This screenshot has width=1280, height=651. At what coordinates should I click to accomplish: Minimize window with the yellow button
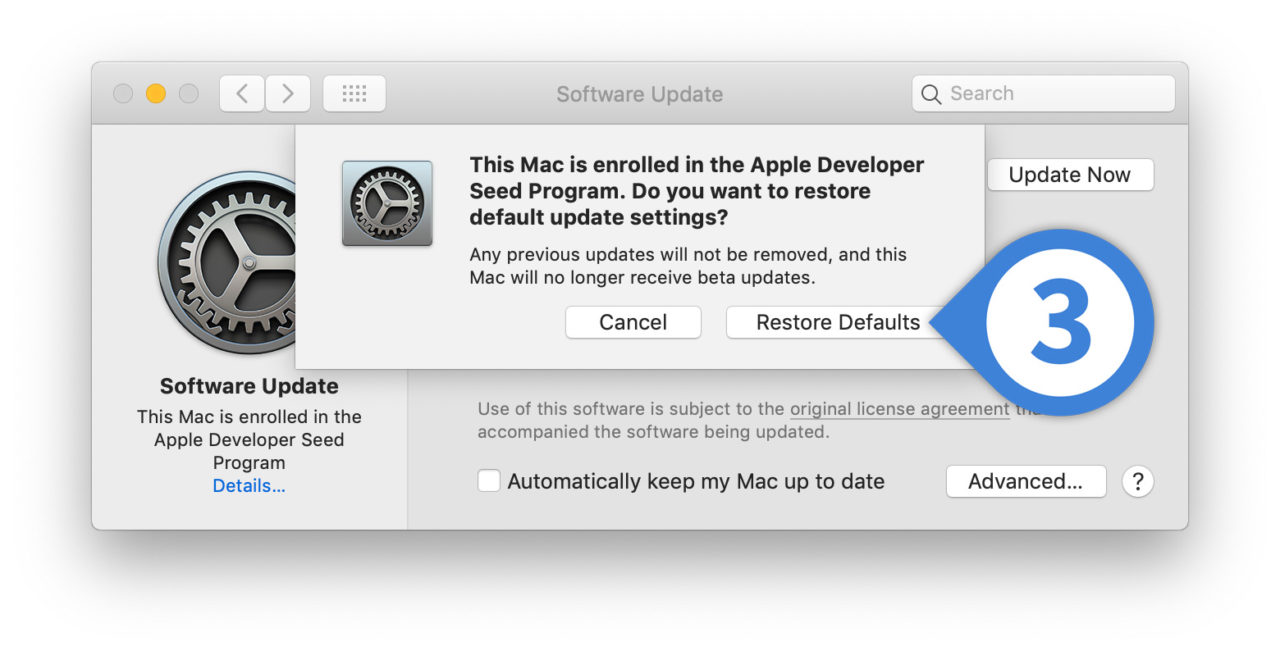point(156,94)
